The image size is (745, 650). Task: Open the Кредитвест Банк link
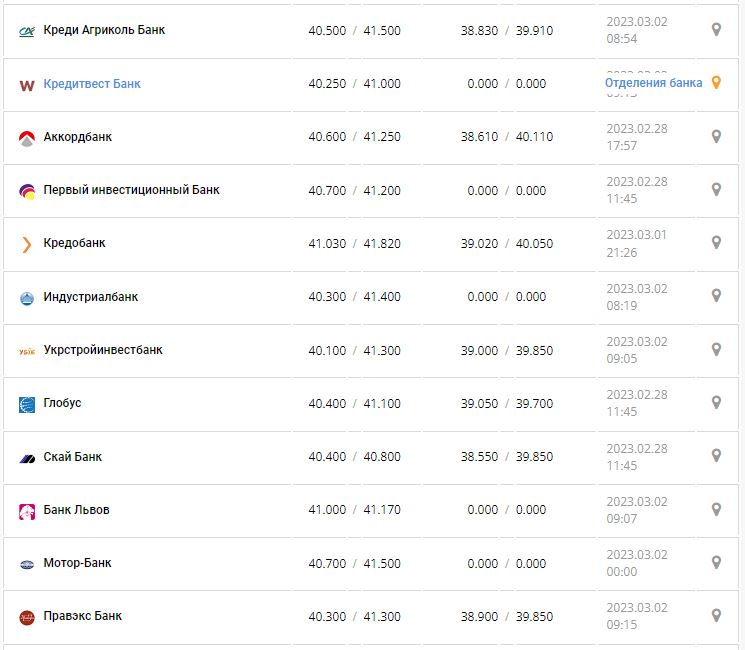point(92,84)
